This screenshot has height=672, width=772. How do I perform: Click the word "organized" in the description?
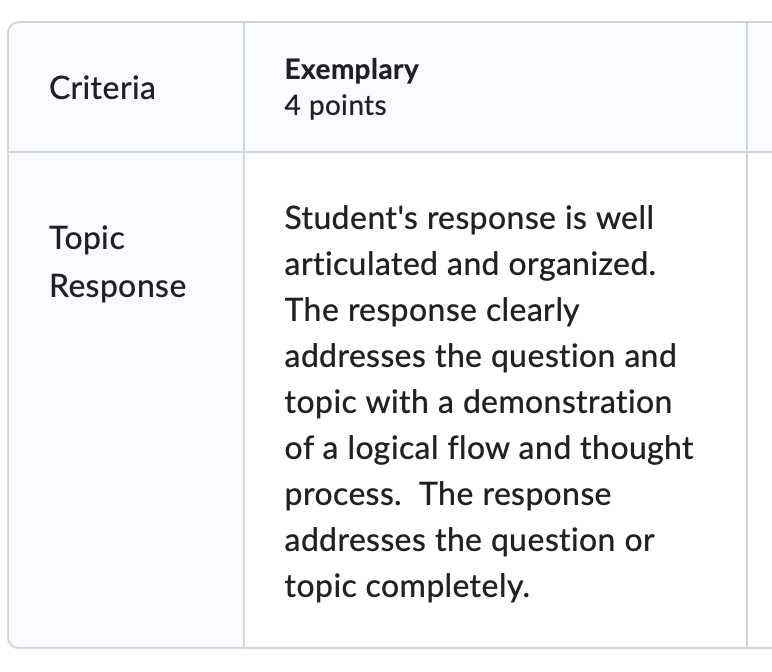[582, 265]
